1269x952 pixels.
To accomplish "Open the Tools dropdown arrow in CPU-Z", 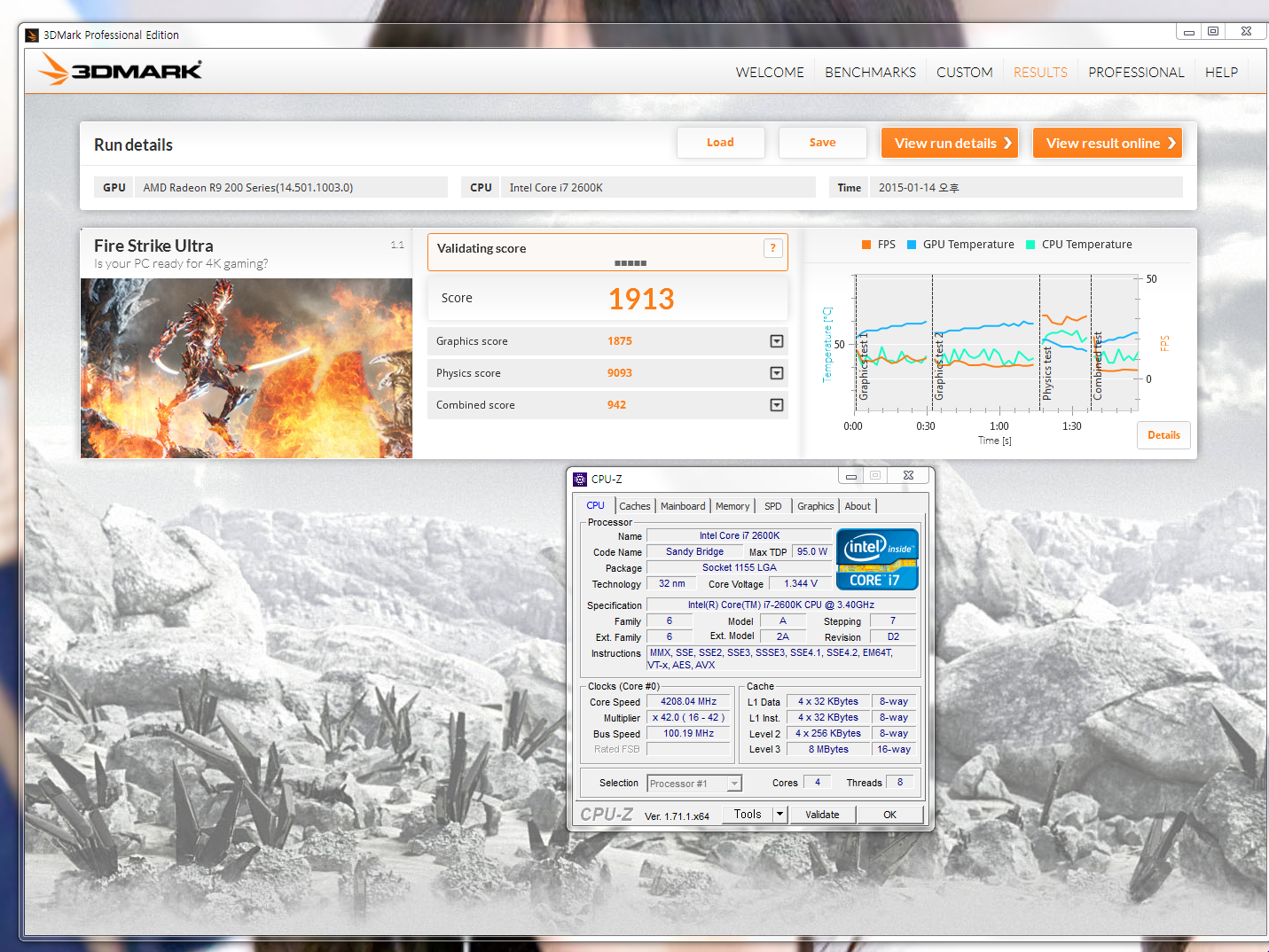I will [779, 814].
